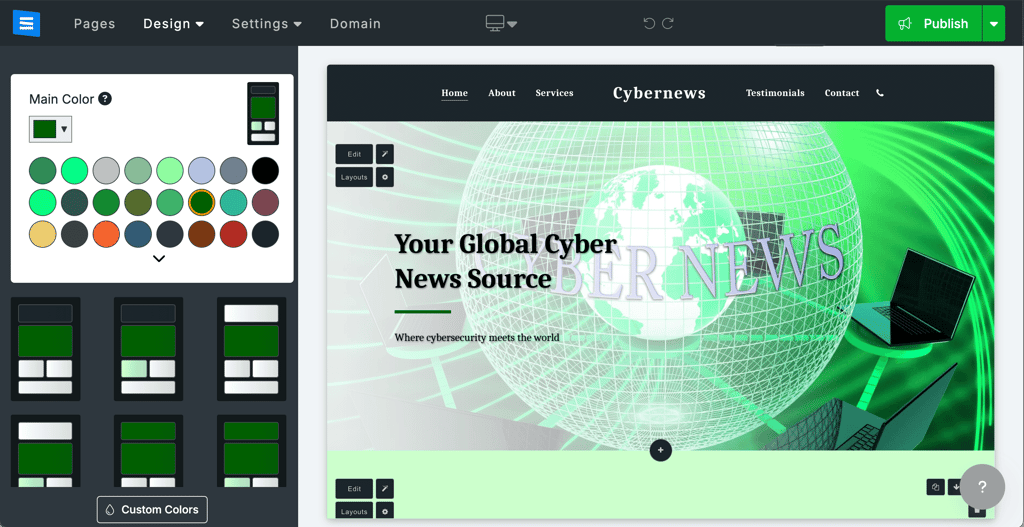Redo the last change
Screen dimensions: 1024x527
coord(667,24)
